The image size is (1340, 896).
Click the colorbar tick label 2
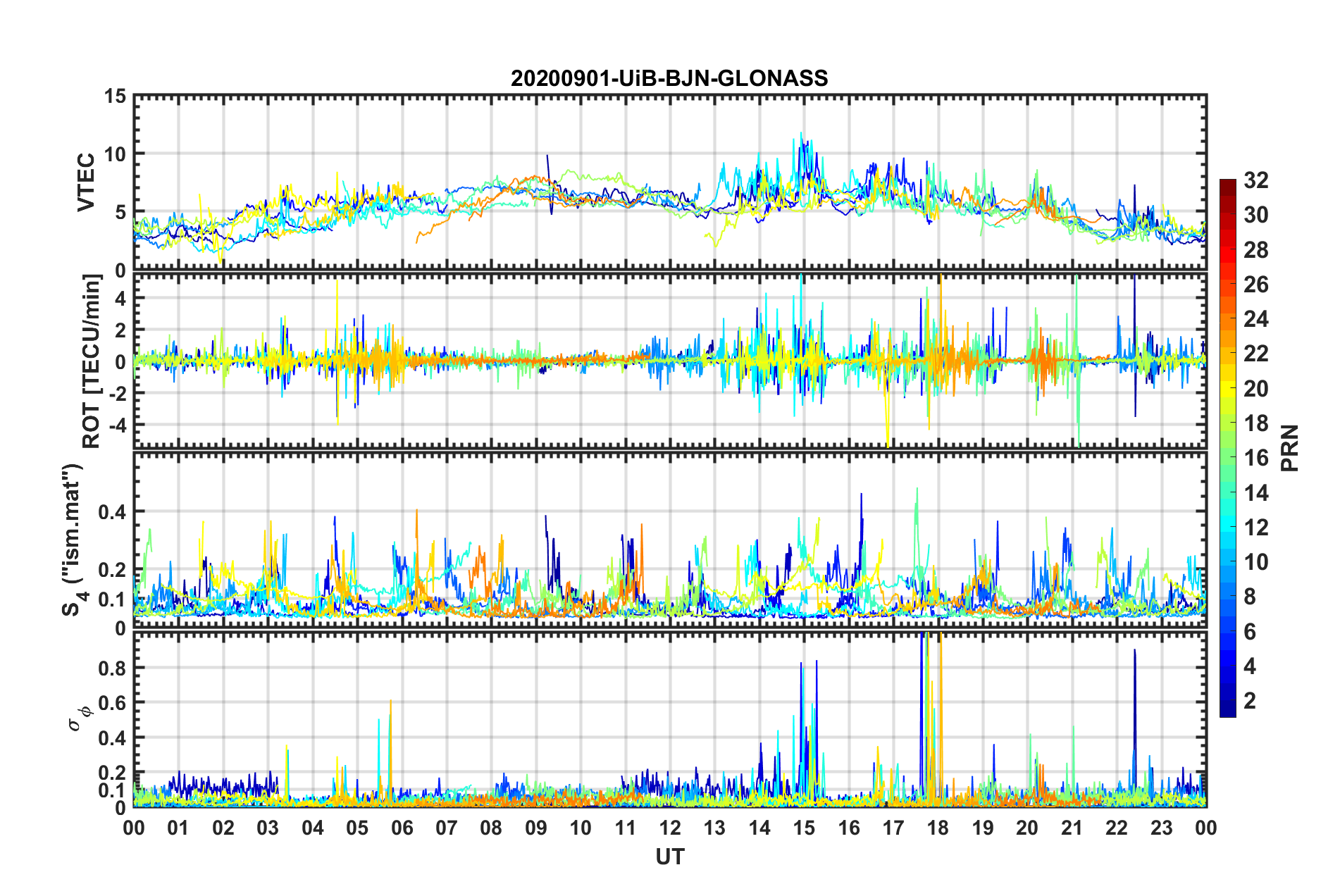[1249, 701]
